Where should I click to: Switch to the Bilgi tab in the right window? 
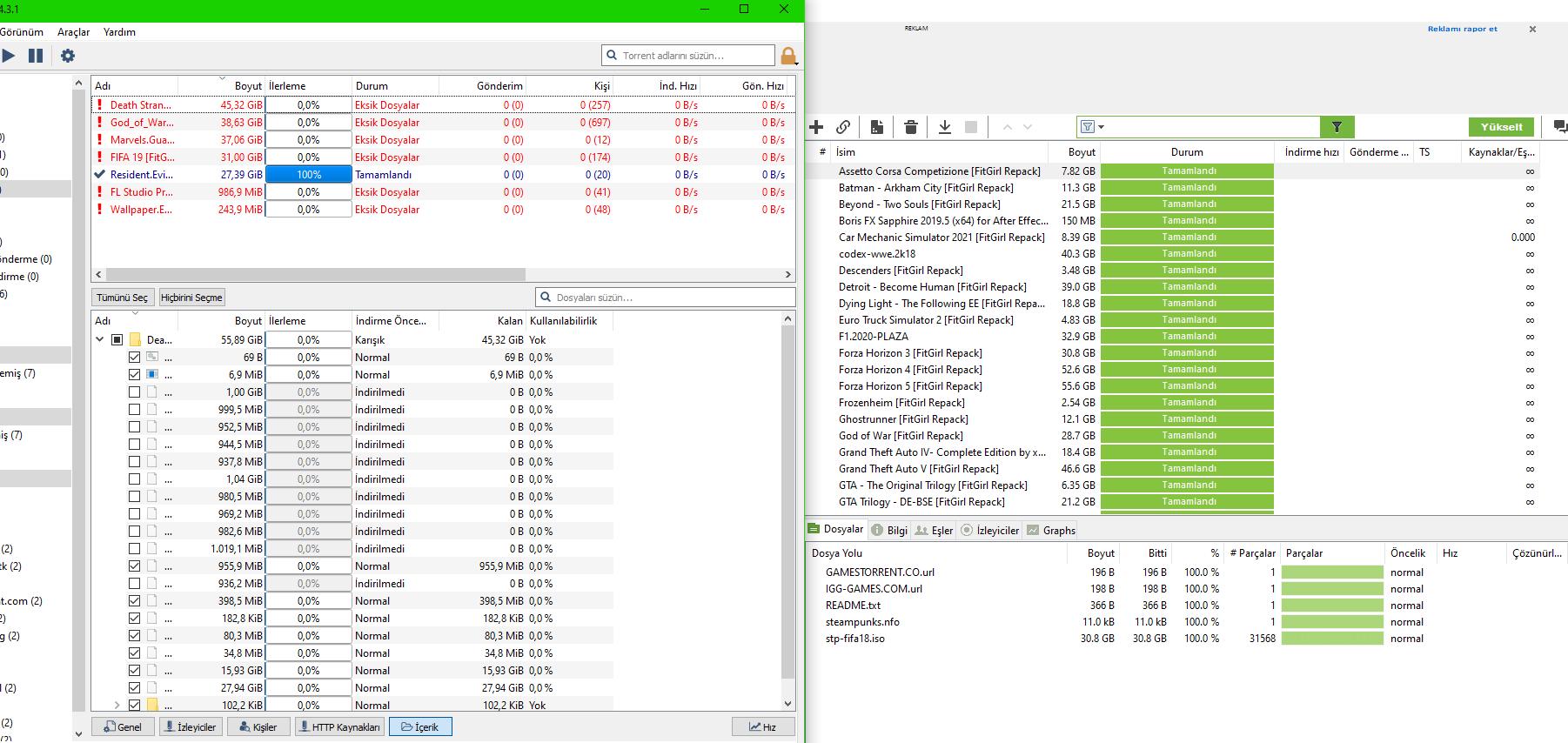(889, 531)
